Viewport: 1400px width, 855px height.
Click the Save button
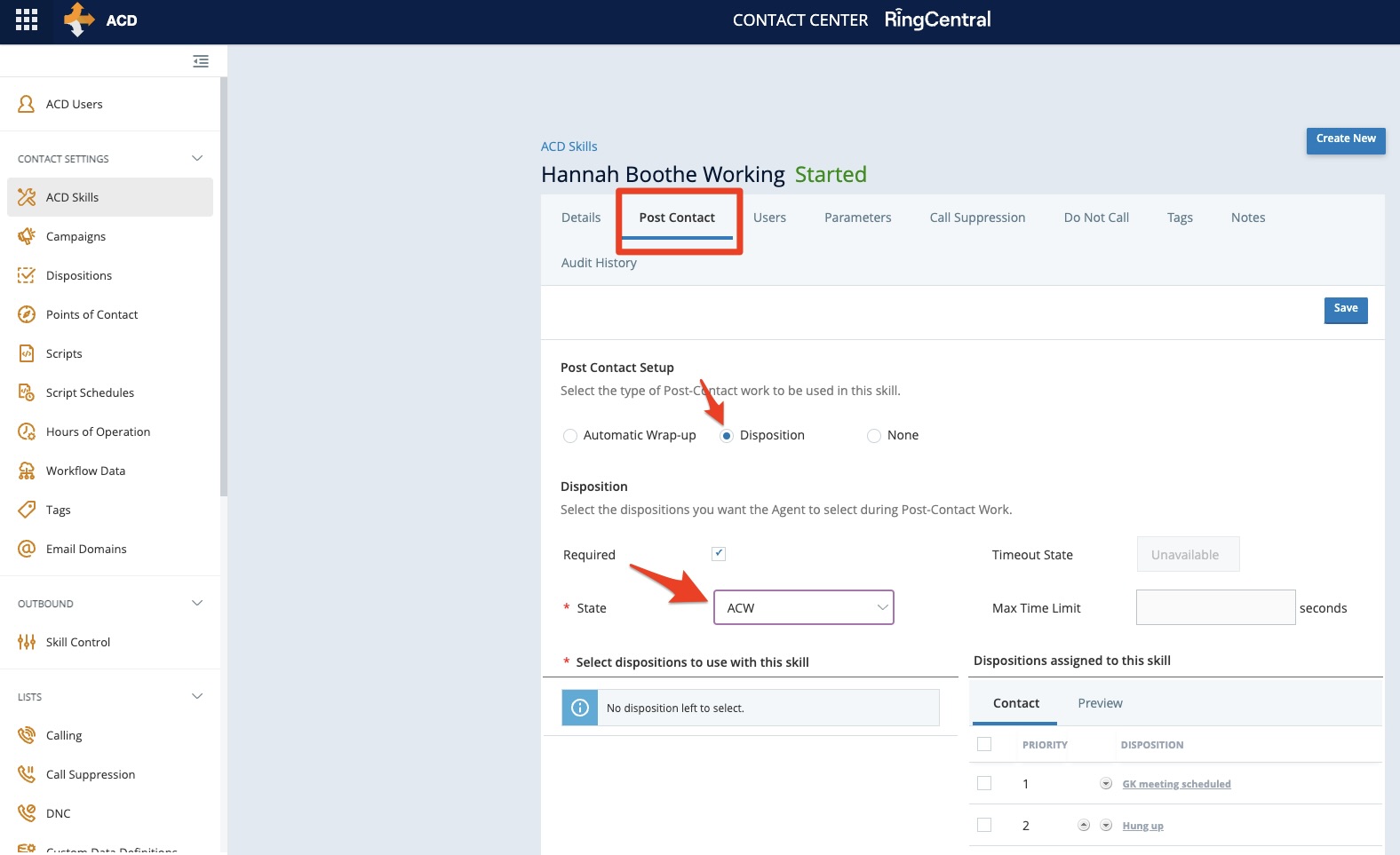click(x=1345, y=309)
